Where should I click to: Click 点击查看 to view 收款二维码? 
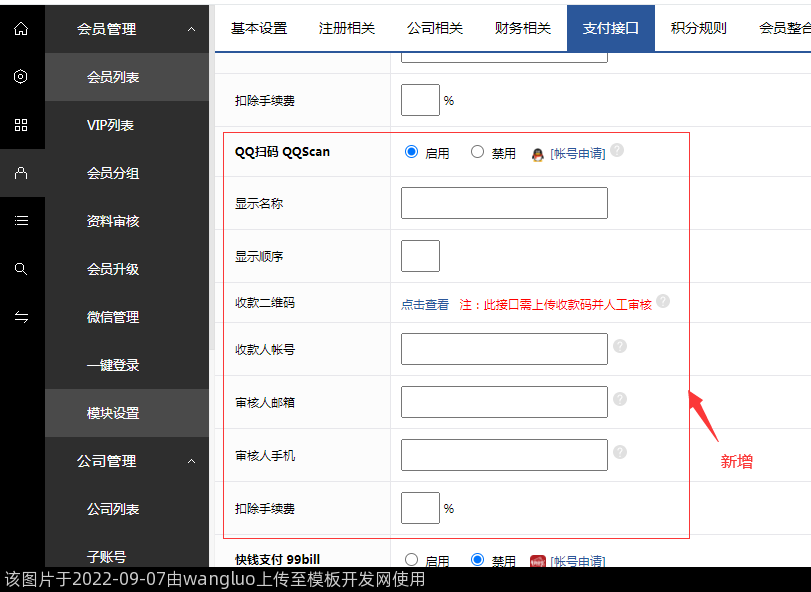click(x=425, y=305)
